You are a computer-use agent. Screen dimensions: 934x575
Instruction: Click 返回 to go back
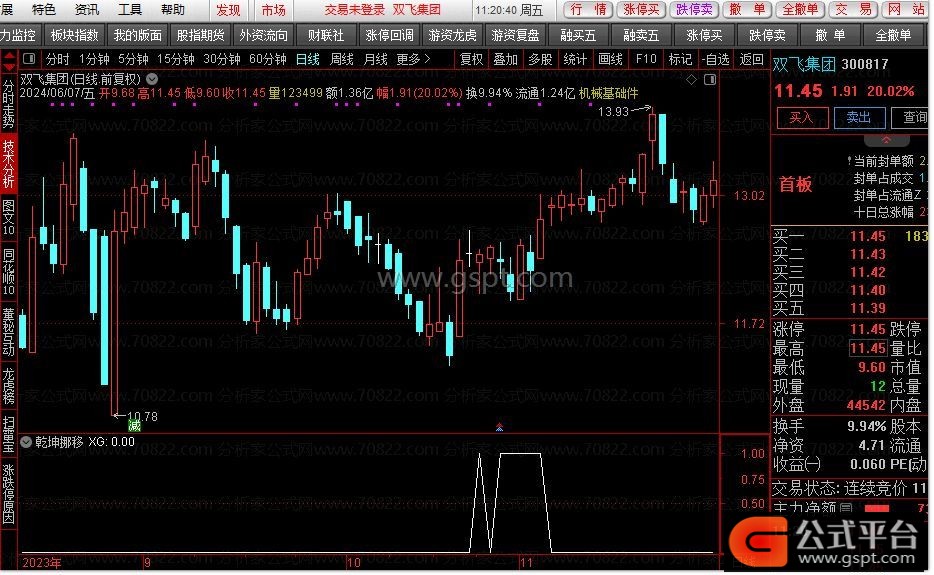[x=752, y=60]
